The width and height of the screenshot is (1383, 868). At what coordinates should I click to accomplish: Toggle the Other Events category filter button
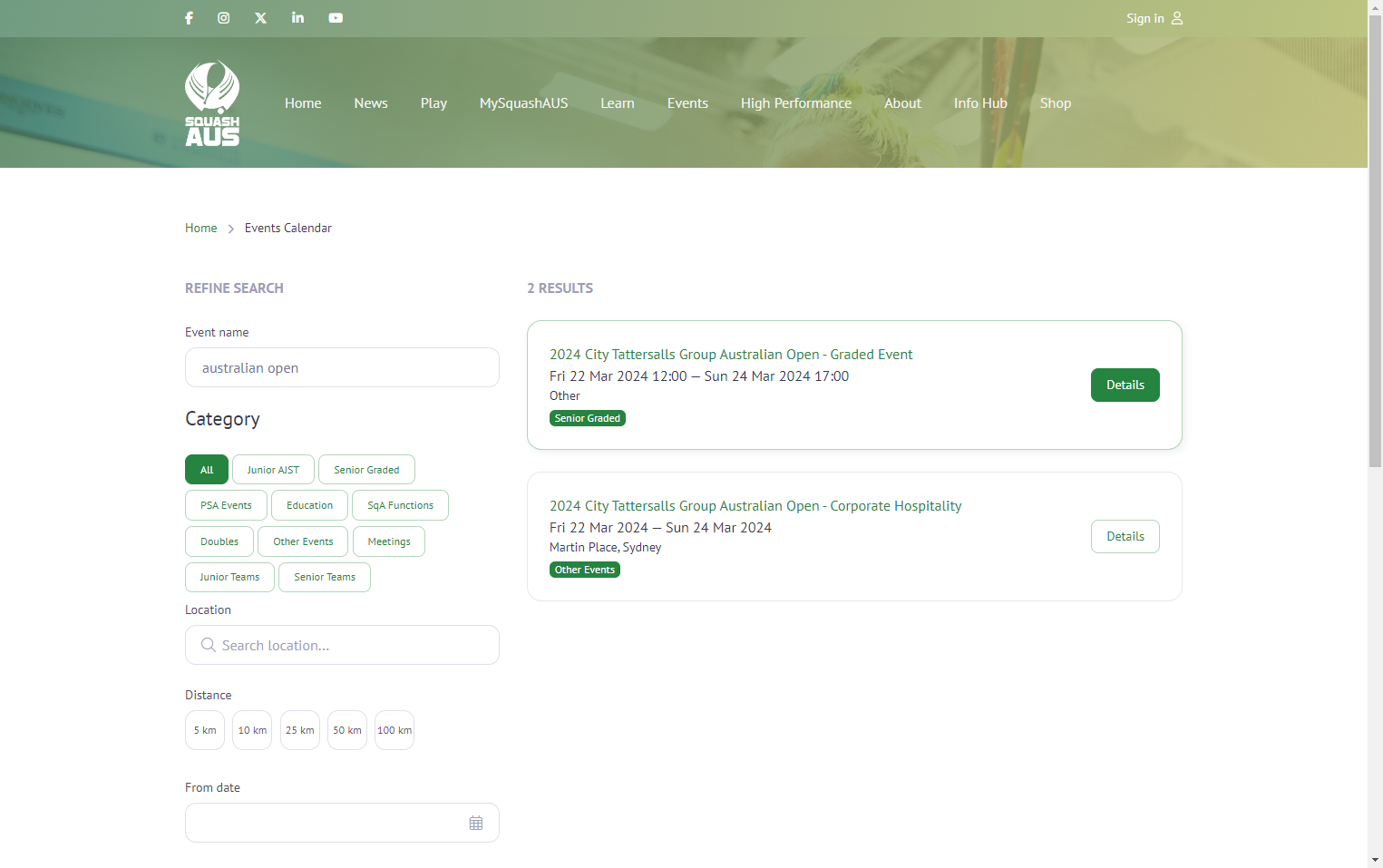point(303,541)
